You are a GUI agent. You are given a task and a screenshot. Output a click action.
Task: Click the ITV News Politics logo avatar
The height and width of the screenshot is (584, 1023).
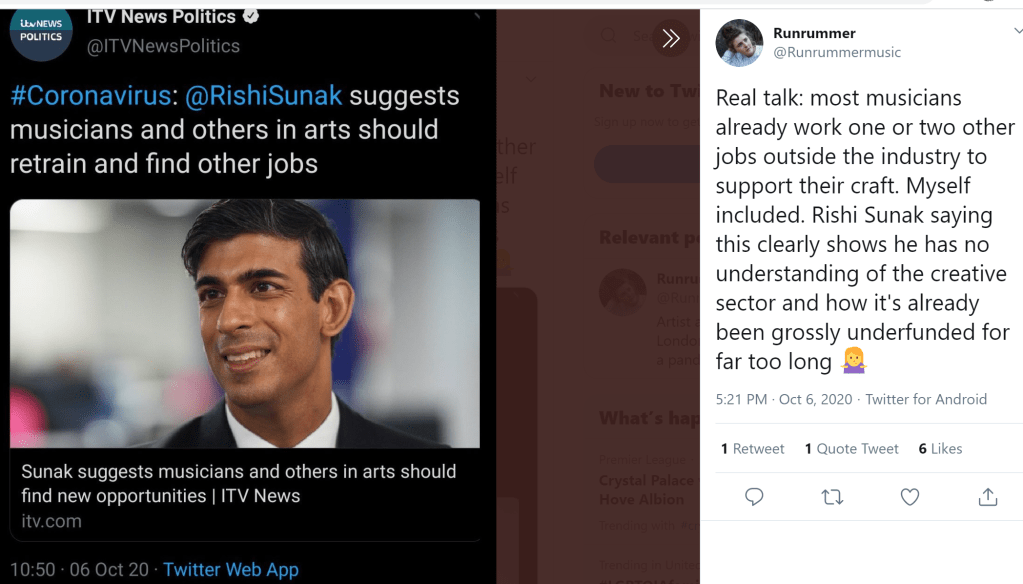pos(41,30)
